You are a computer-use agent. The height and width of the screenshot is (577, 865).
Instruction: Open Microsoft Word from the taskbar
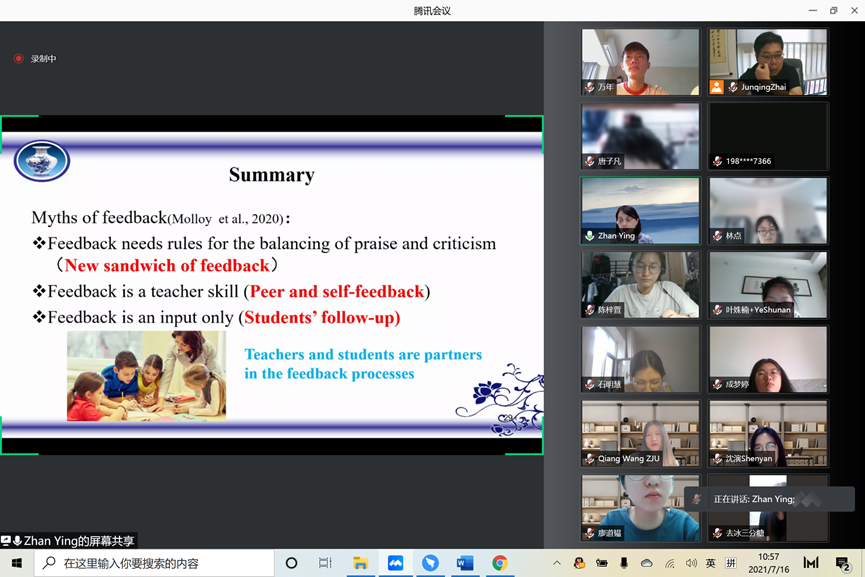point(465,563)
